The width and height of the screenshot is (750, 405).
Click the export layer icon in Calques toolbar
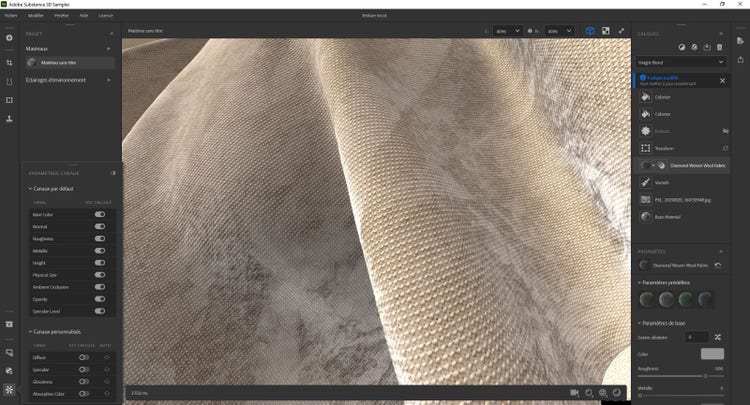pos(707,47)
